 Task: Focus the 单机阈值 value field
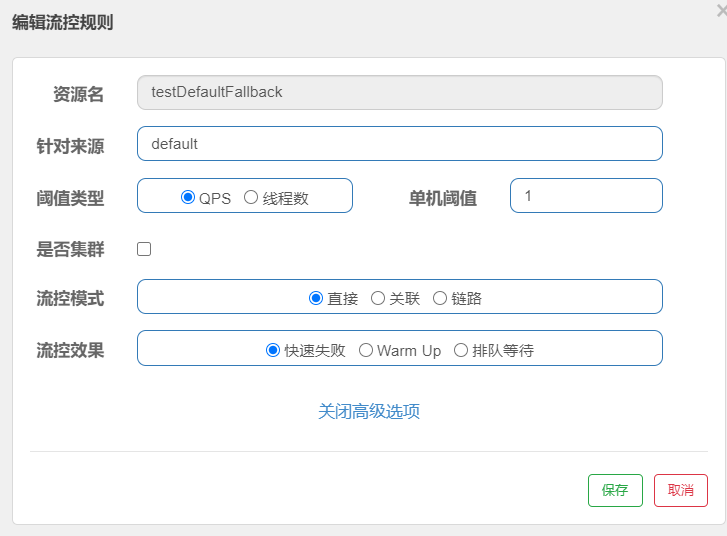point(586,196)
